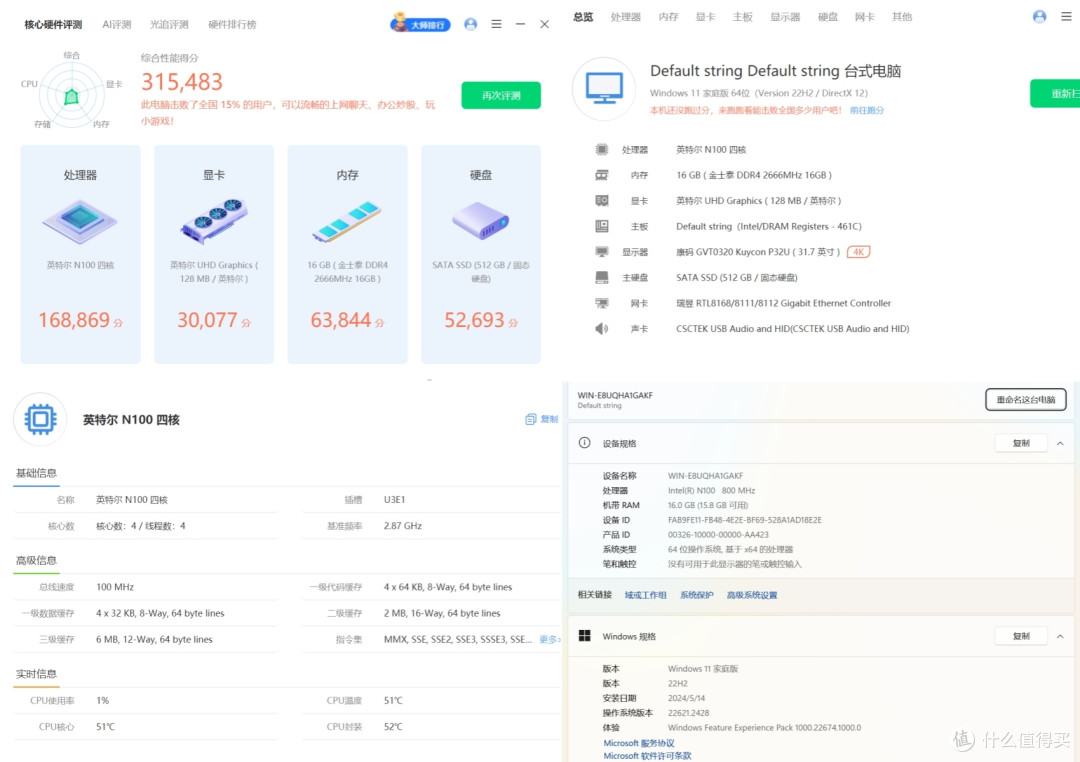This screenshot has width=1080, height=762.
Task: Click the 网卡 network icon in overview list
Action: coord(601,303)
